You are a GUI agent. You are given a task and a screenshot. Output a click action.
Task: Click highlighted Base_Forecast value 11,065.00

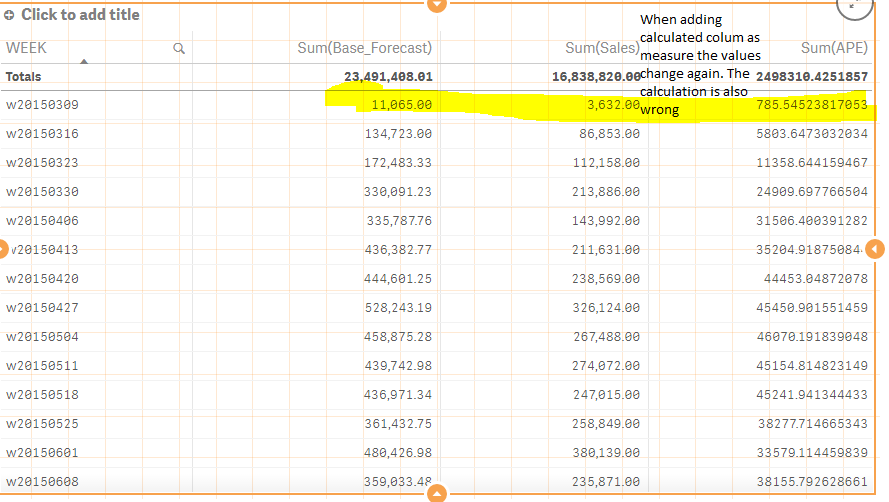(401, 104)
